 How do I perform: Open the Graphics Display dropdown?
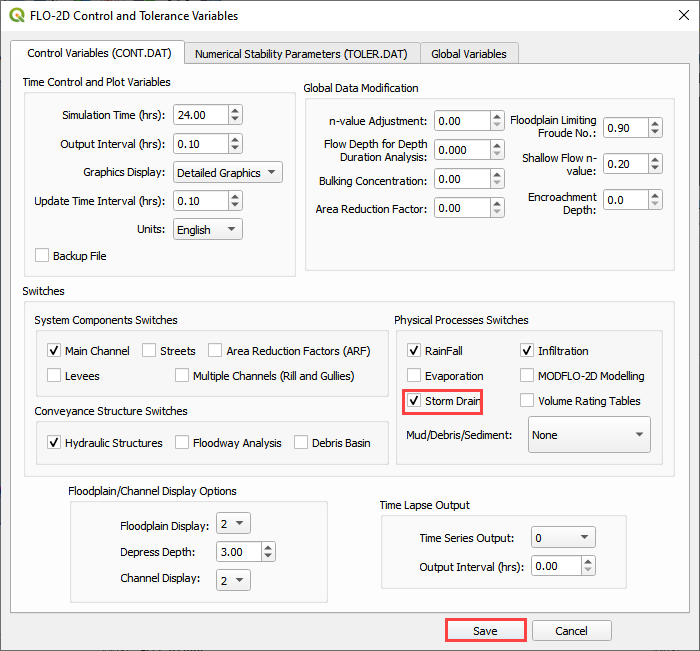[x=227, y=173]
